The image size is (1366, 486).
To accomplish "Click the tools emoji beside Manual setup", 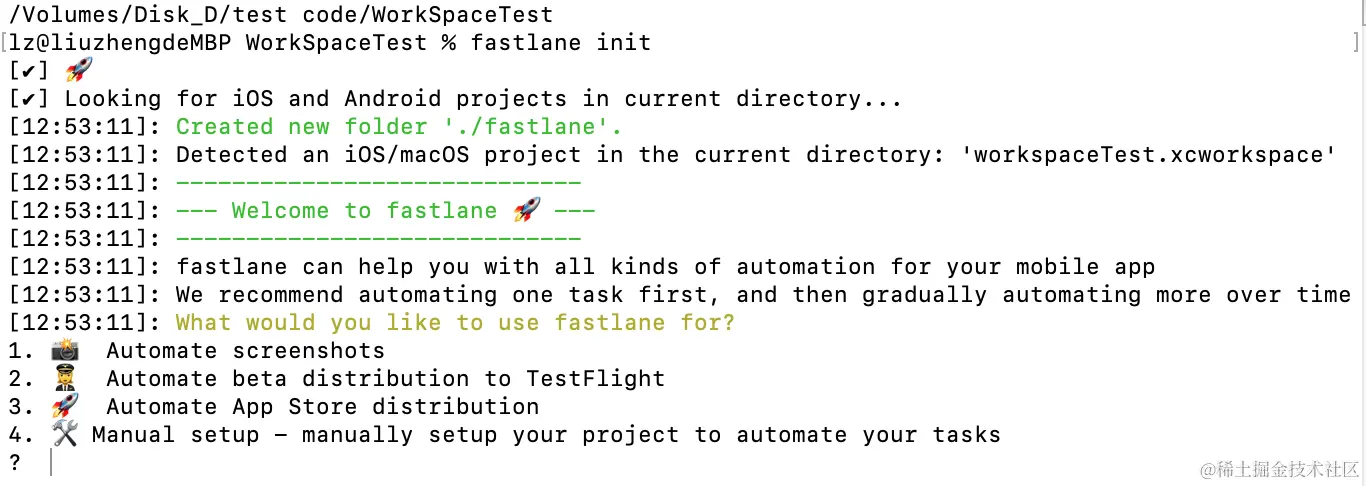I will click(x=64, y=434).
